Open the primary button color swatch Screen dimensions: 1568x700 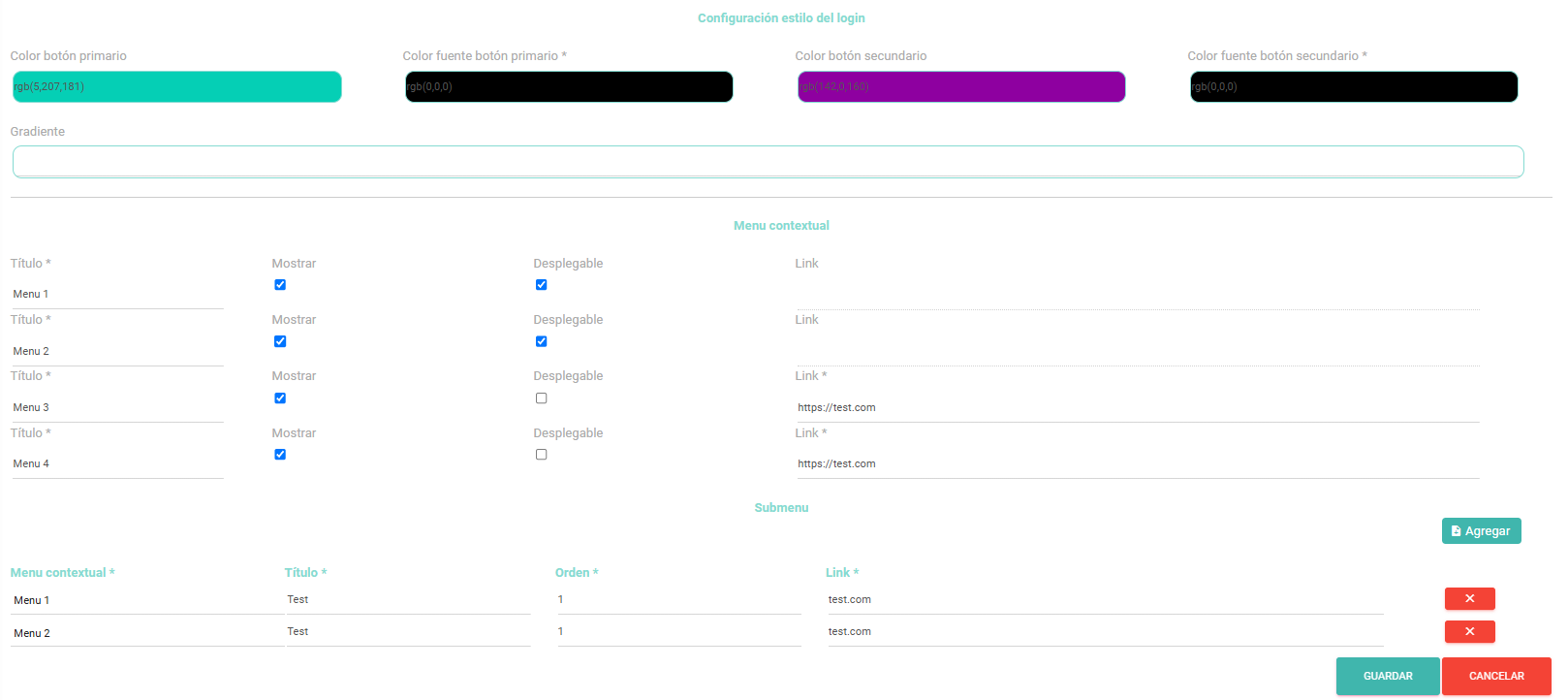click(x=177, y=87)
